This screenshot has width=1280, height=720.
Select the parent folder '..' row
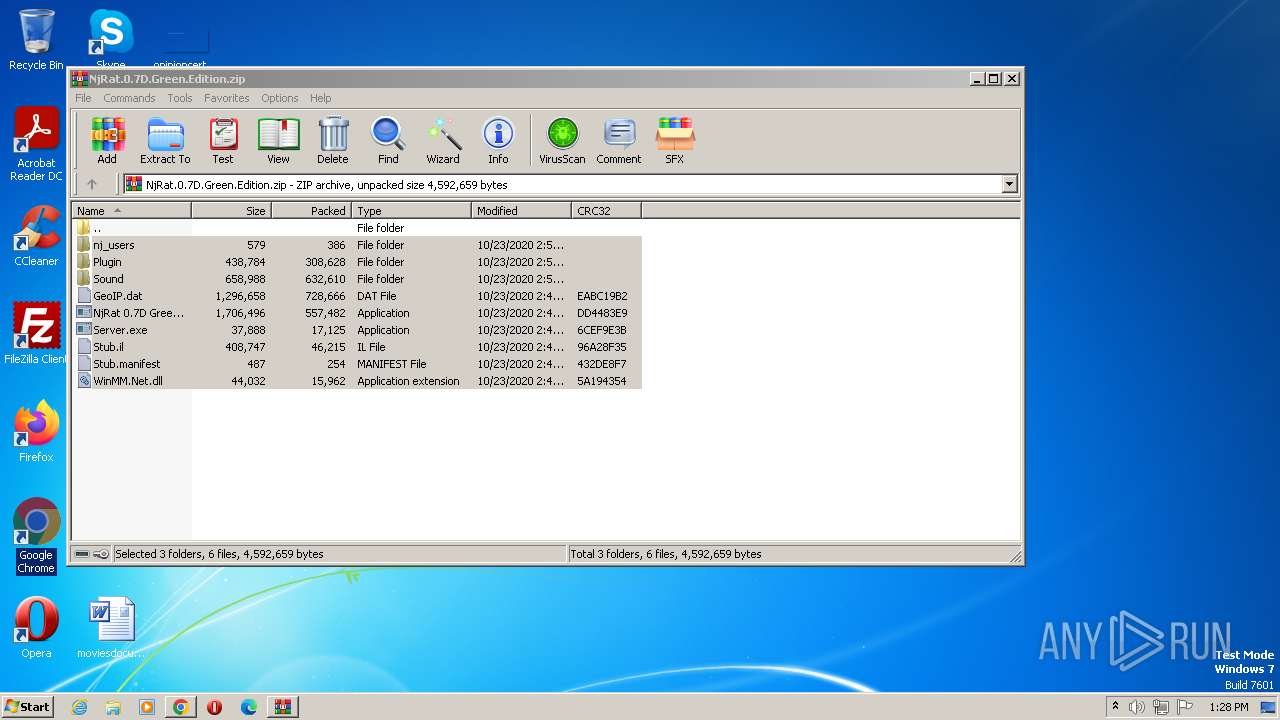[357, 228]
